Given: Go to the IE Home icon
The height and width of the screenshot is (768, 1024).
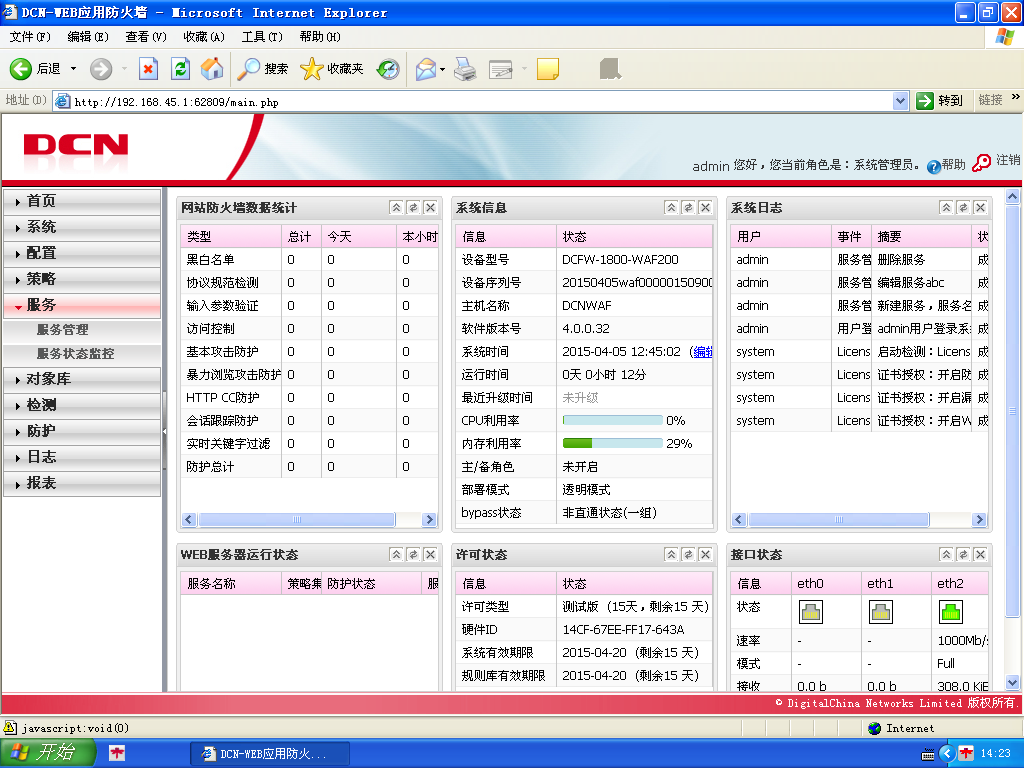Looking at the screenshot, I should [x=212, y=69].
